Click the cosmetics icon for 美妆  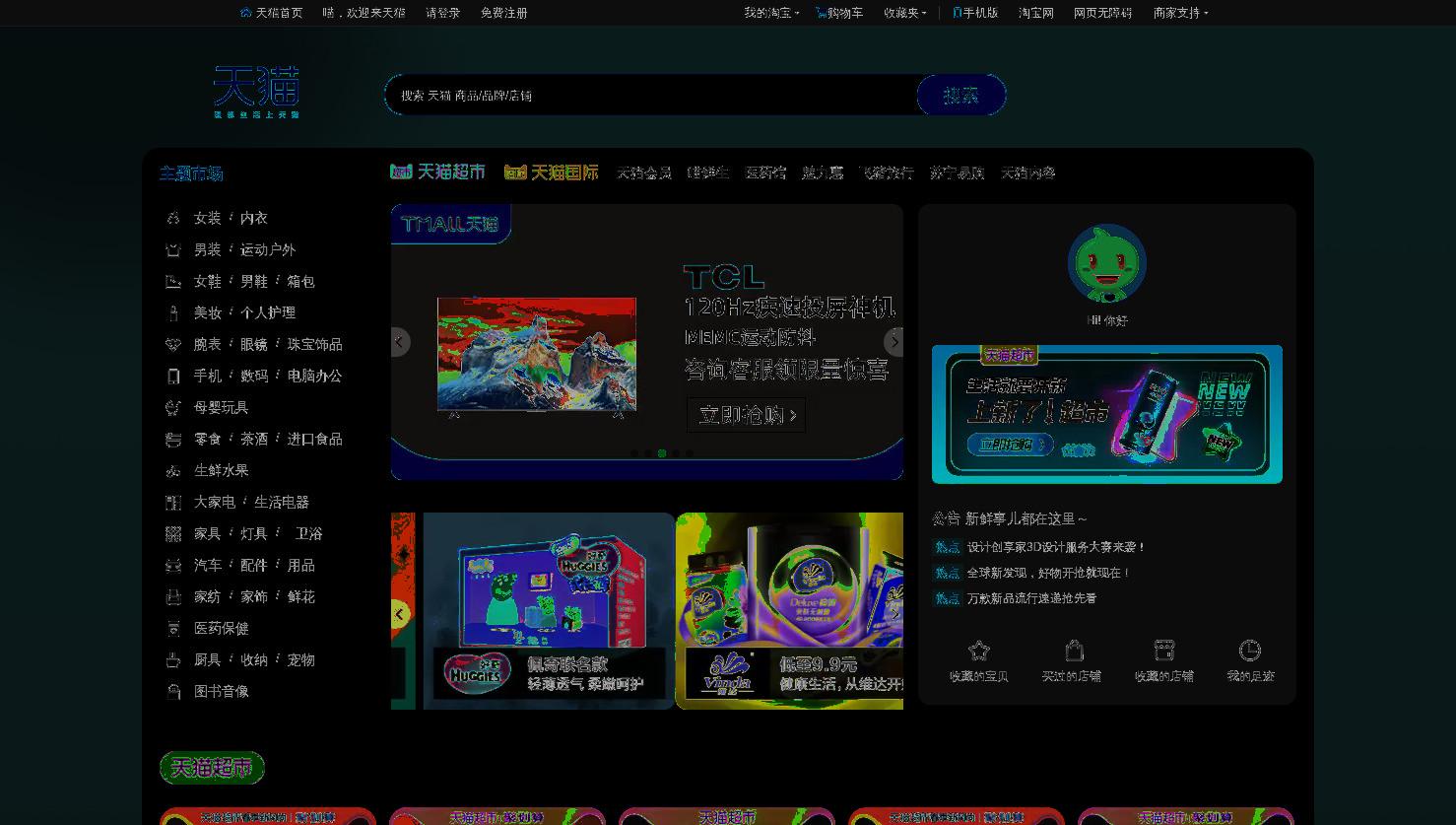tap(173, 312)
